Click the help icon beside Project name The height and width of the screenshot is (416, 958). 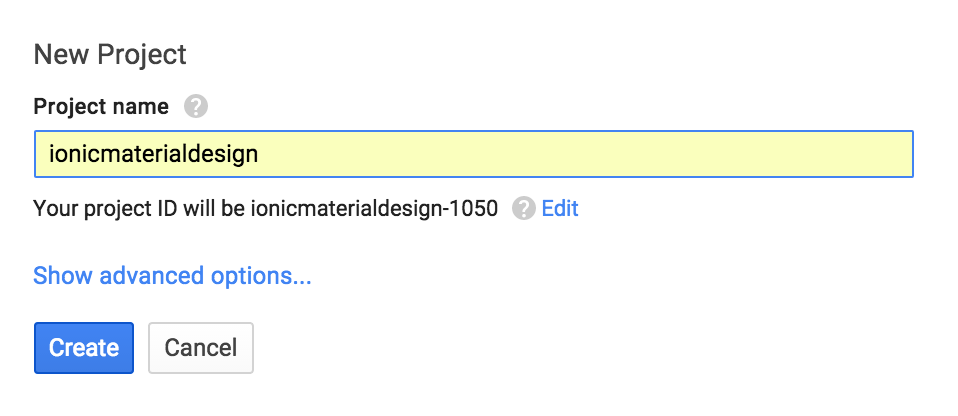(x=196, y=106)
